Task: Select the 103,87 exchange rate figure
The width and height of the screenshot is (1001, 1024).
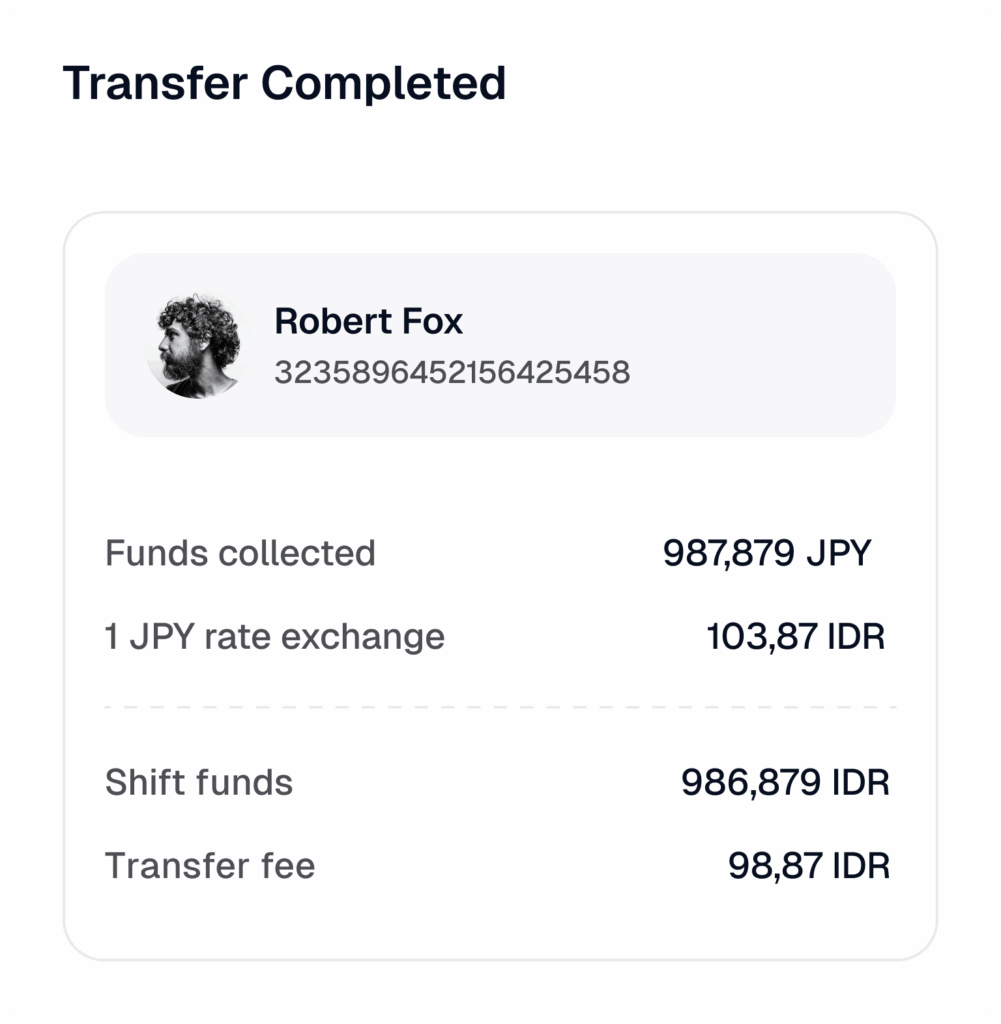Action: (759, 637)
